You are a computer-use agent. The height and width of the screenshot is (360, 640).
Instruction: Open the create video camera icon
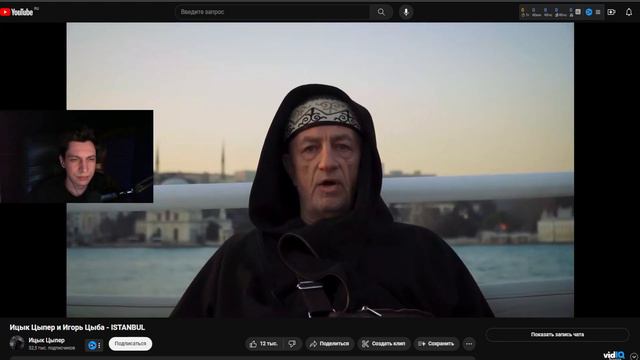pyautogui.click(x=611, y=12)
